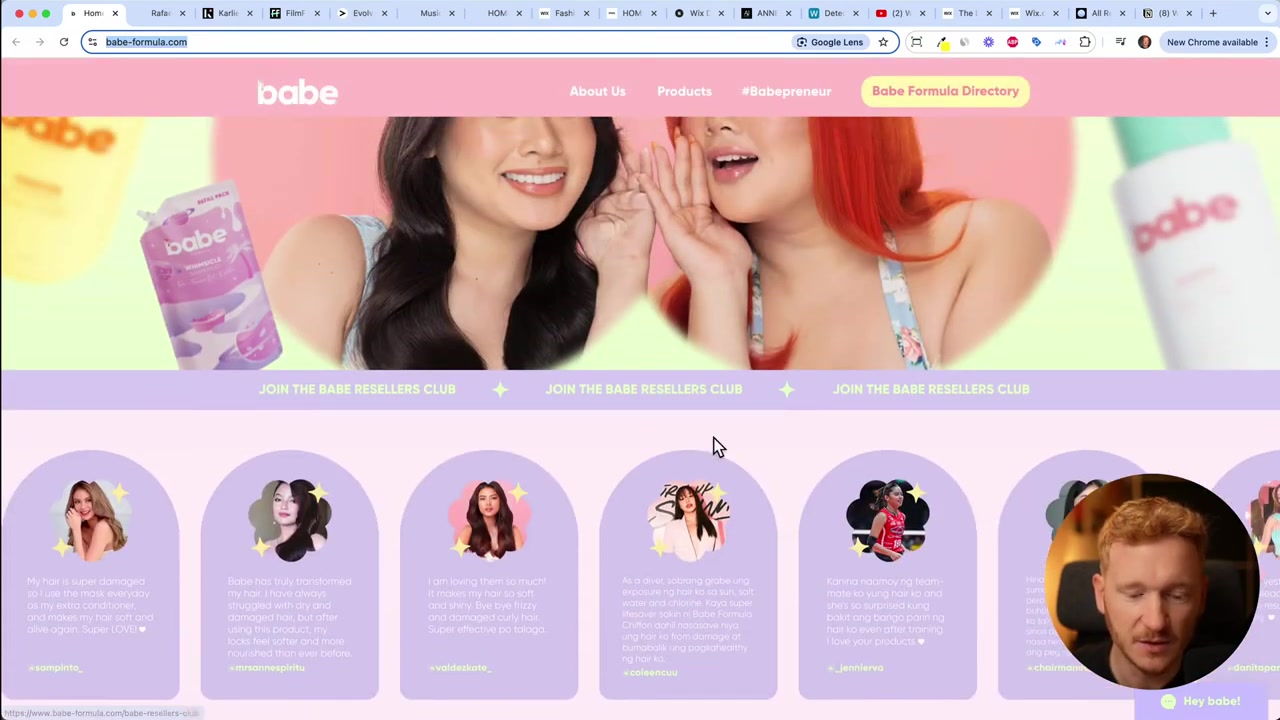1280x720 pixels.
Task: Click the presenter webcam video circle
Action: (1152, 581)
